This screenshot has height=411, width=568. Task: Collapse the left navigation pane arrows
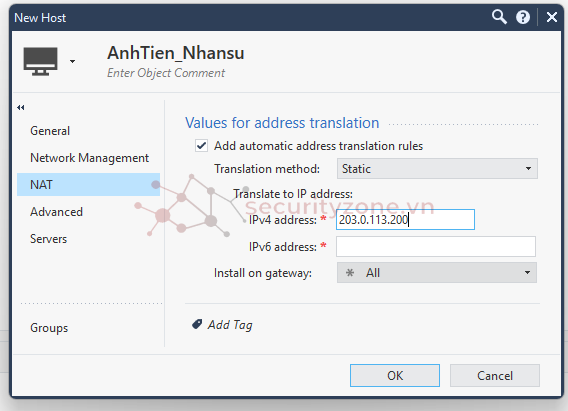click(21, 108)
